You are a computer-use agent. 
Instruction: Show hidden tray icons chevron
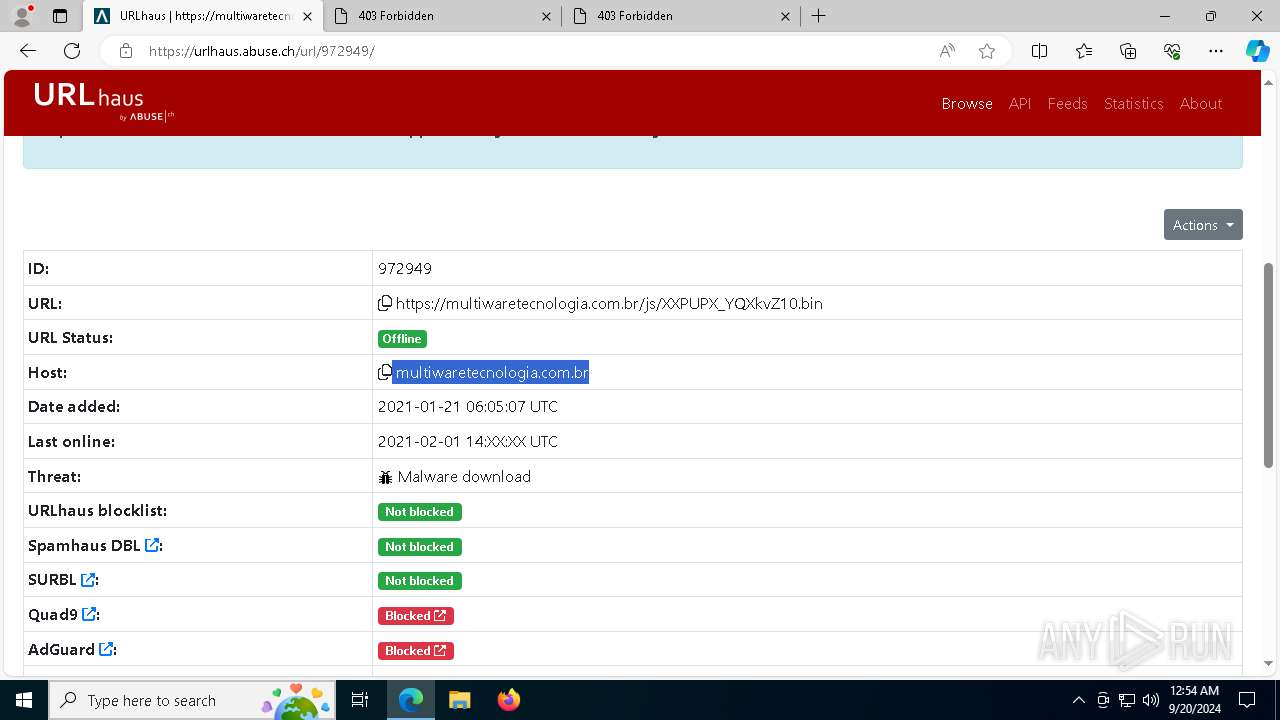1078,700
